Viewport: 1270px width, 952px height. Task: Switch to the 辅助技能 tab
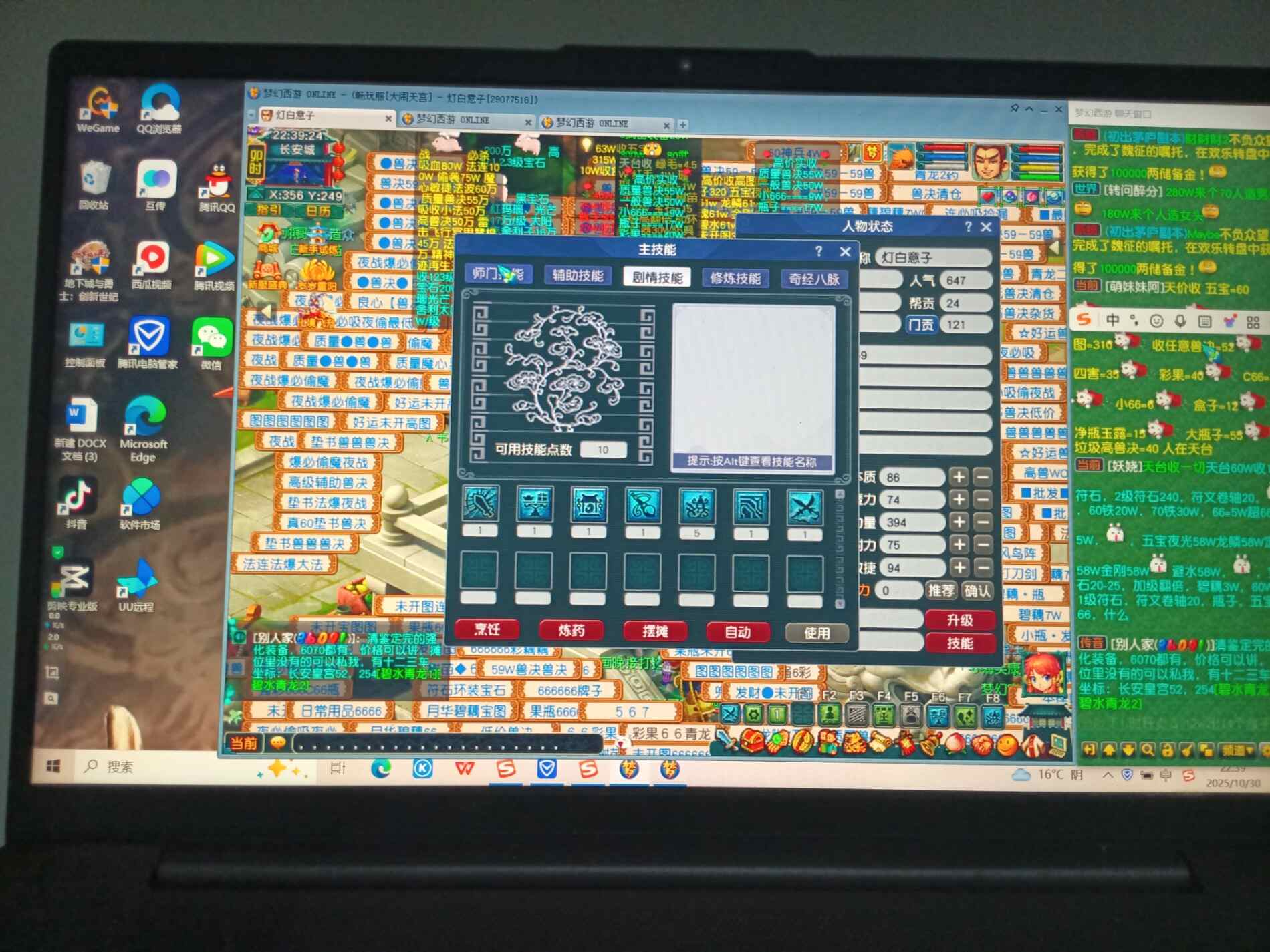(x=578, y=275)
